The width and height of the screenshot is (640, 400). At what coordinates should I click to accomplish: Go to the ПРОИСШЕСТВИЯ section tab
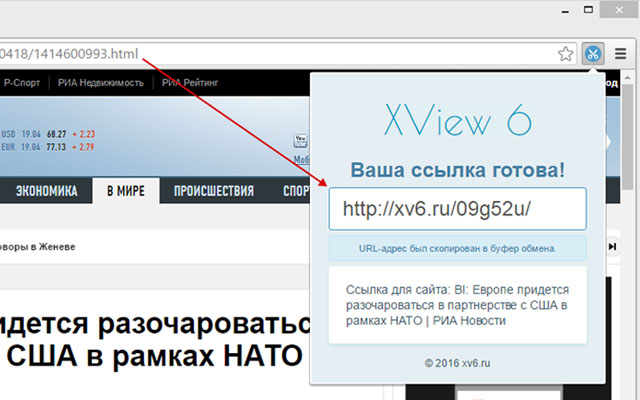point(213,191)
